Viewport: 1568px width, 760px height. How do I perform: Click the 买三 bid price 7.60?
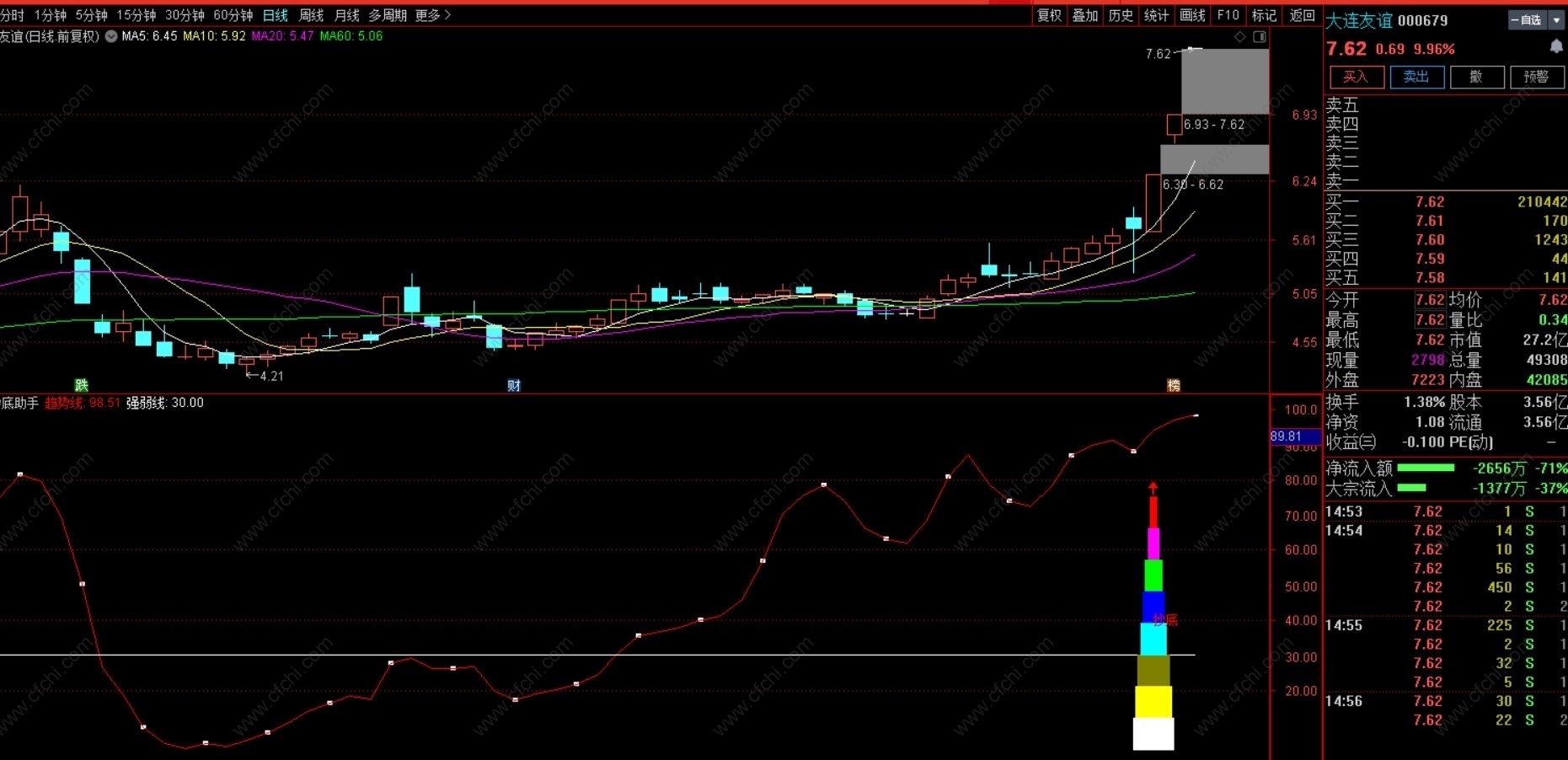point(1430,239)
